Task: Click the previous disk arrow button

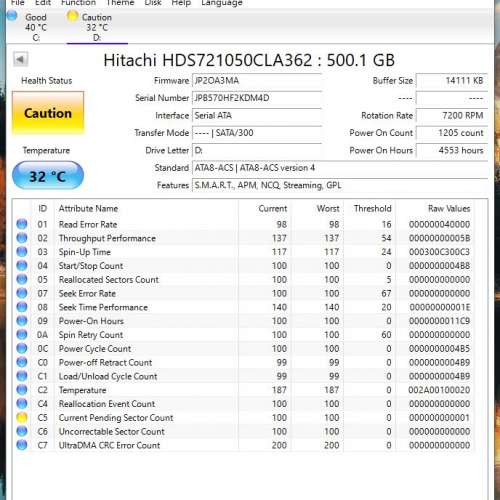Action: (x=20, y=60)
